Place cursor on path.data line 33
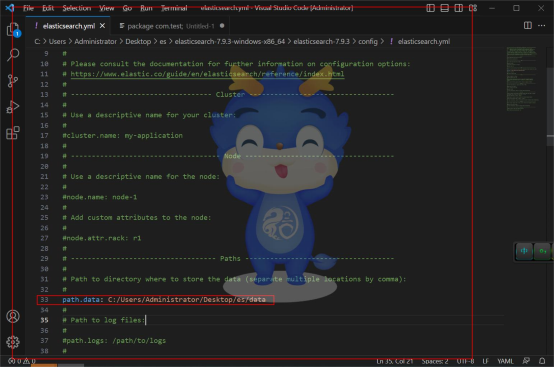The width and height of the screenshot is (554, 367). coord(164,300)
